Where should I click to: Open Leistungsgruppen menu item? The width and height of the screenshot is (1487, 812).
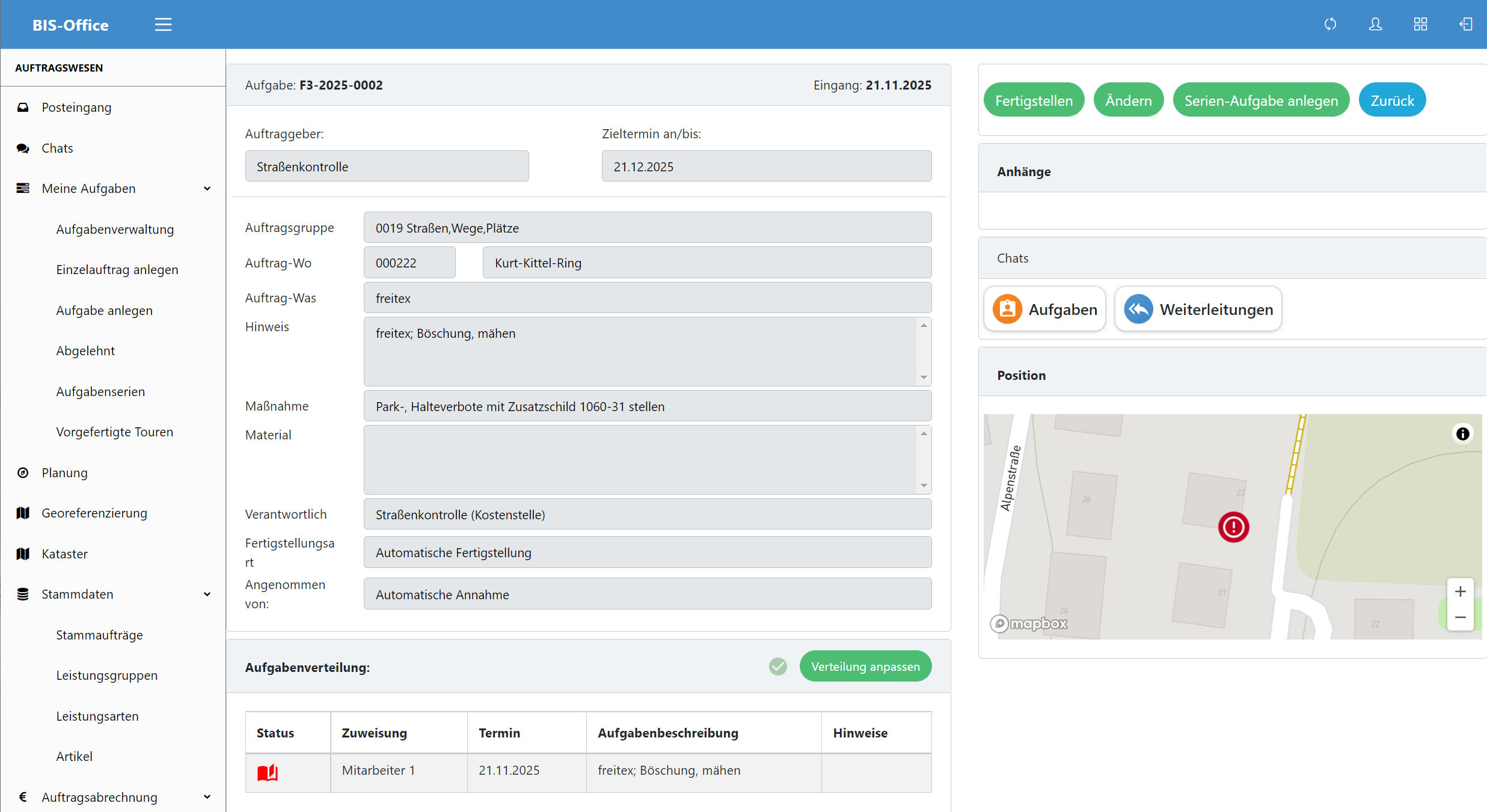click(106, 676)
